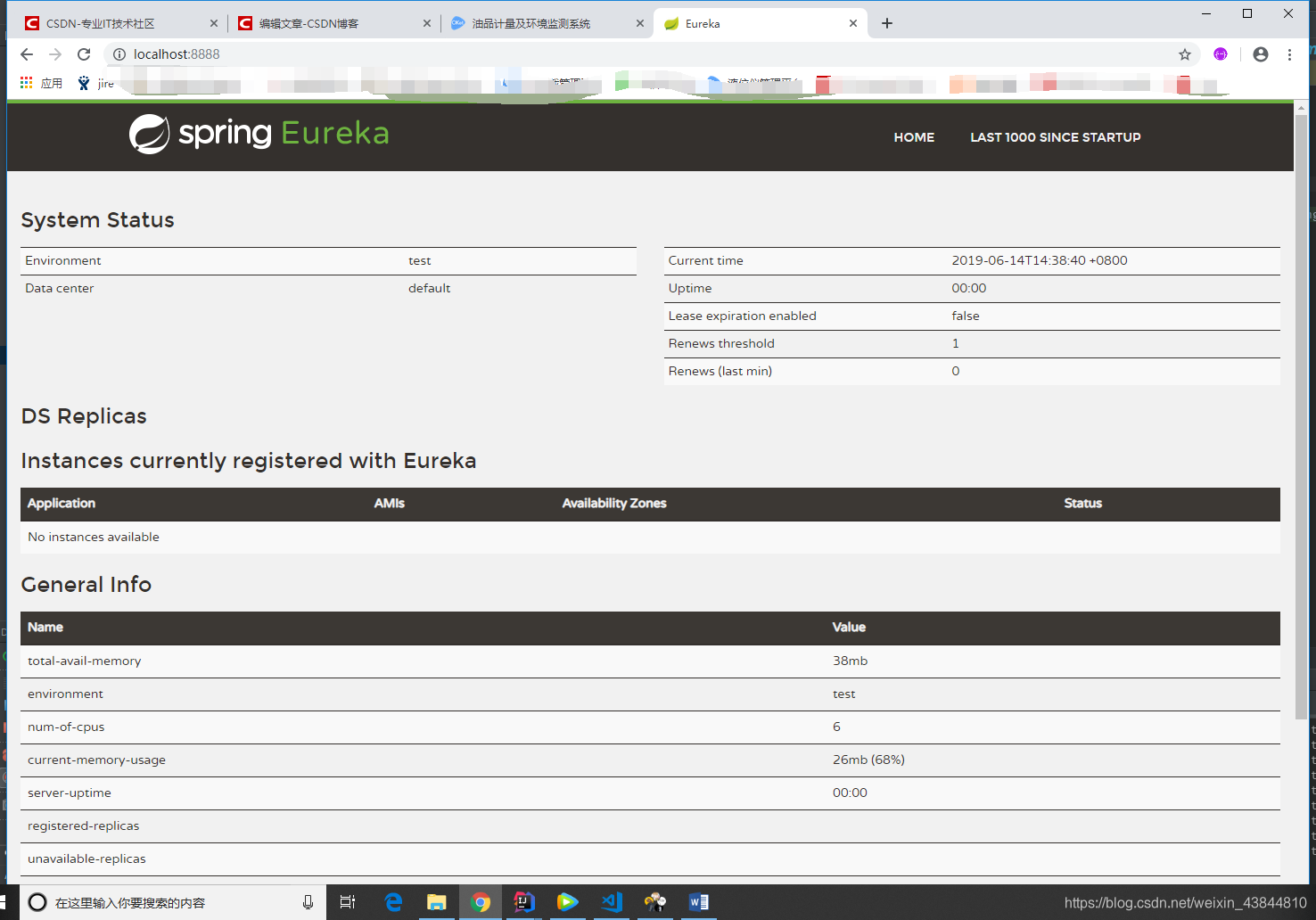Click the server-uptime row name
Image resolution: width=1316 pixels, height=920 pixels.
70,793
